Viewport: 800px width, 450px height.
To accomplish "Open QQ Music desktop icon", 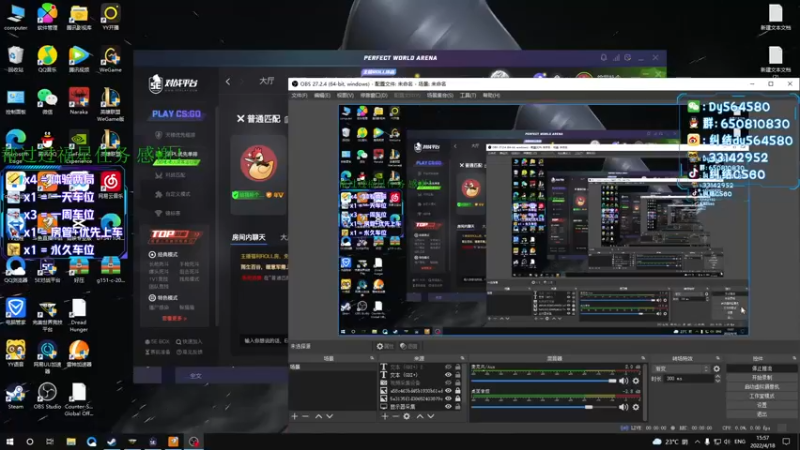I will (47, 59).
